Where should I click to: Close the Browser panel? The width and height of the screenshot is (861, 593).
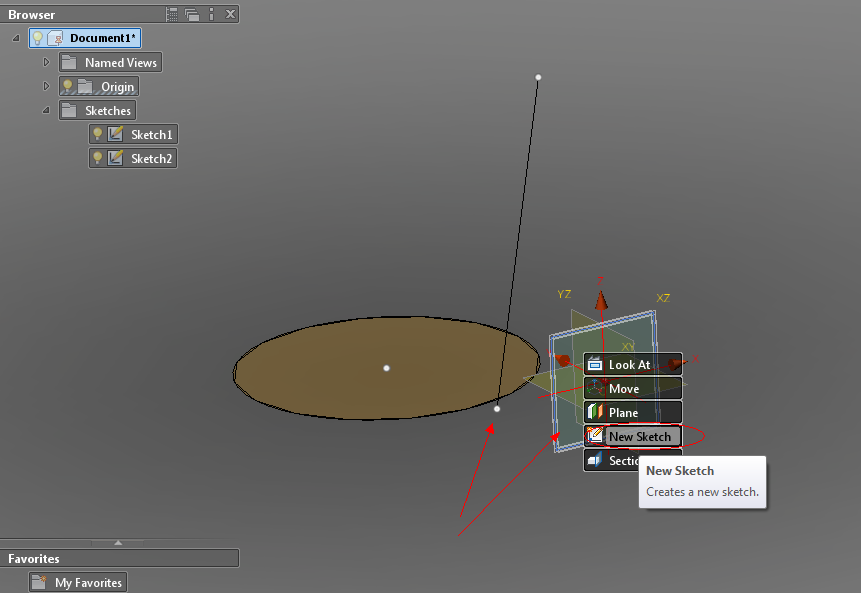pyautogui.click(x=231, y=14)
